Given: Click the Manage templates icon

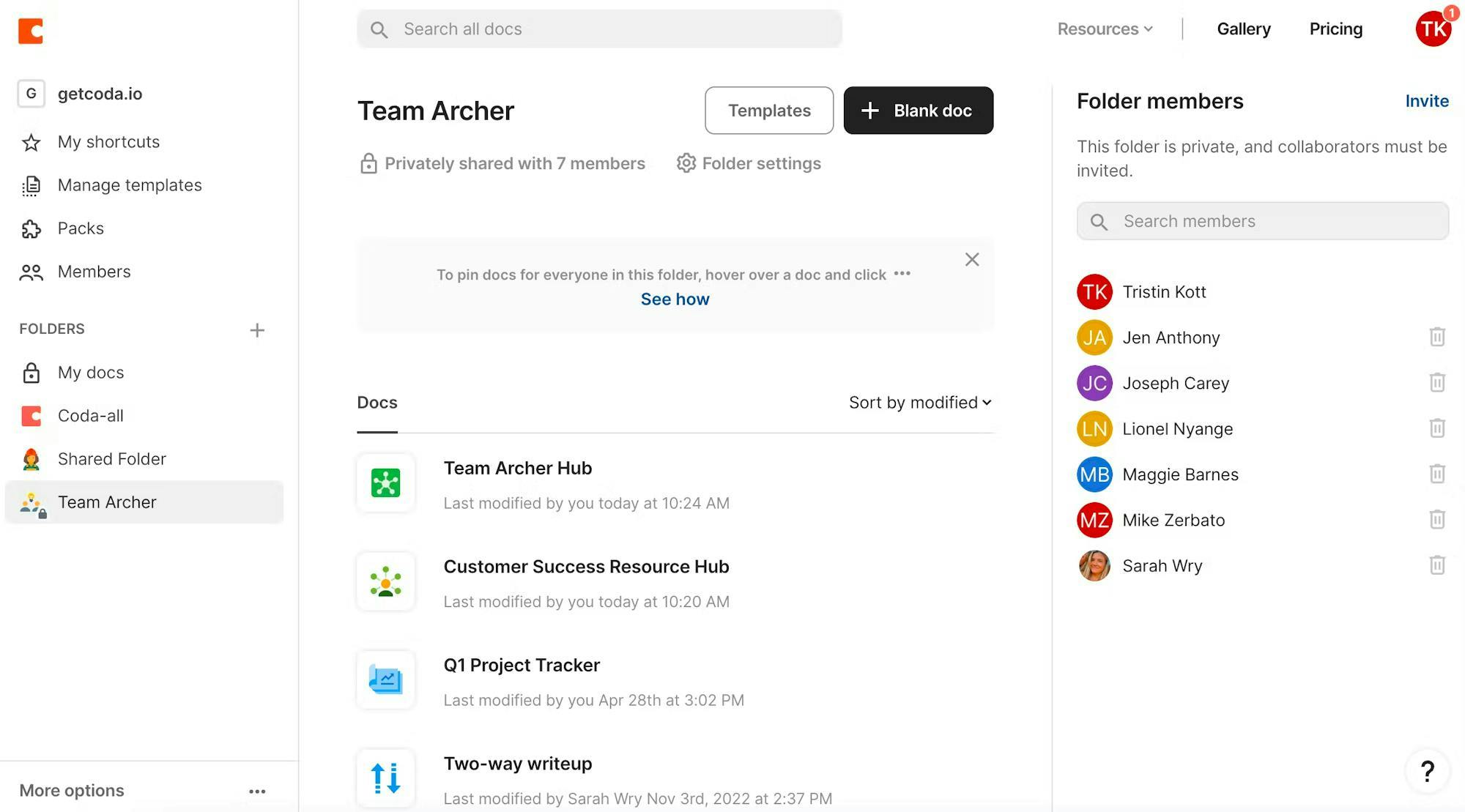Looking at the screenshot, I should (31, 185).
